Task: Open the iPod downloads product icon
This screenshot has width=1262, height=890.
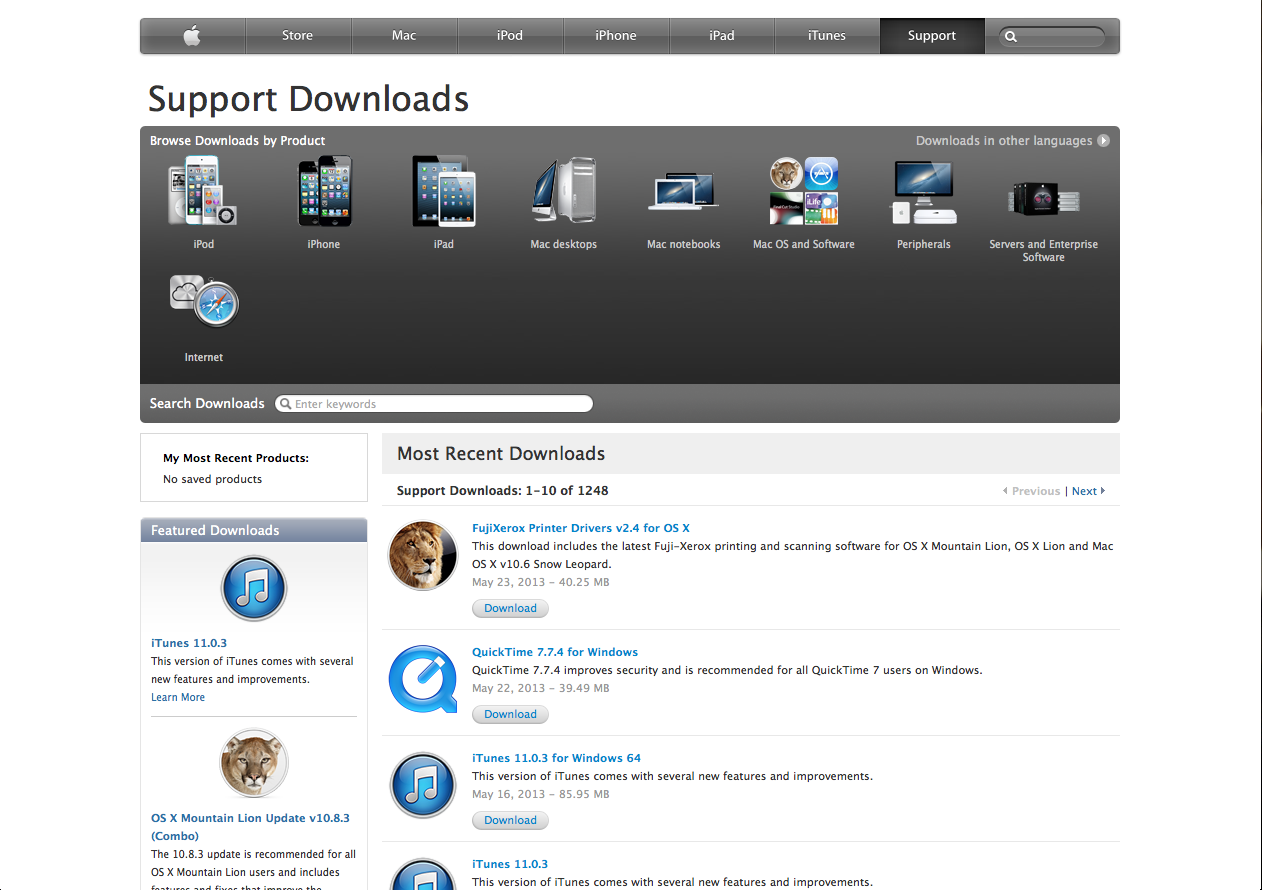Action: point(203,192)
